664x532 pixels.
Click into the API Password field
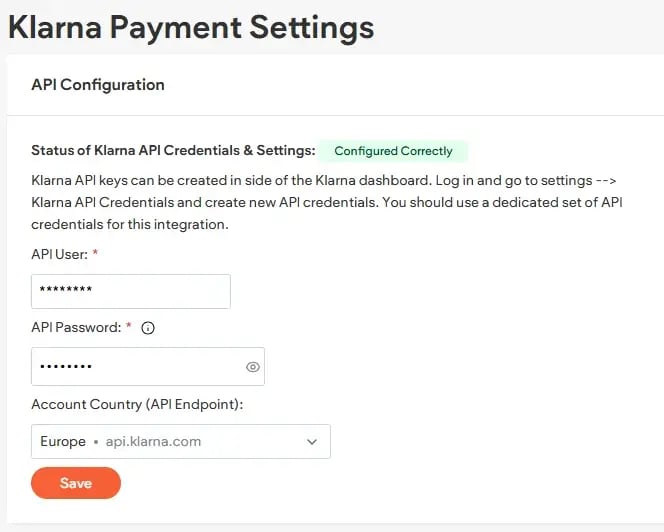coord(135,367)
